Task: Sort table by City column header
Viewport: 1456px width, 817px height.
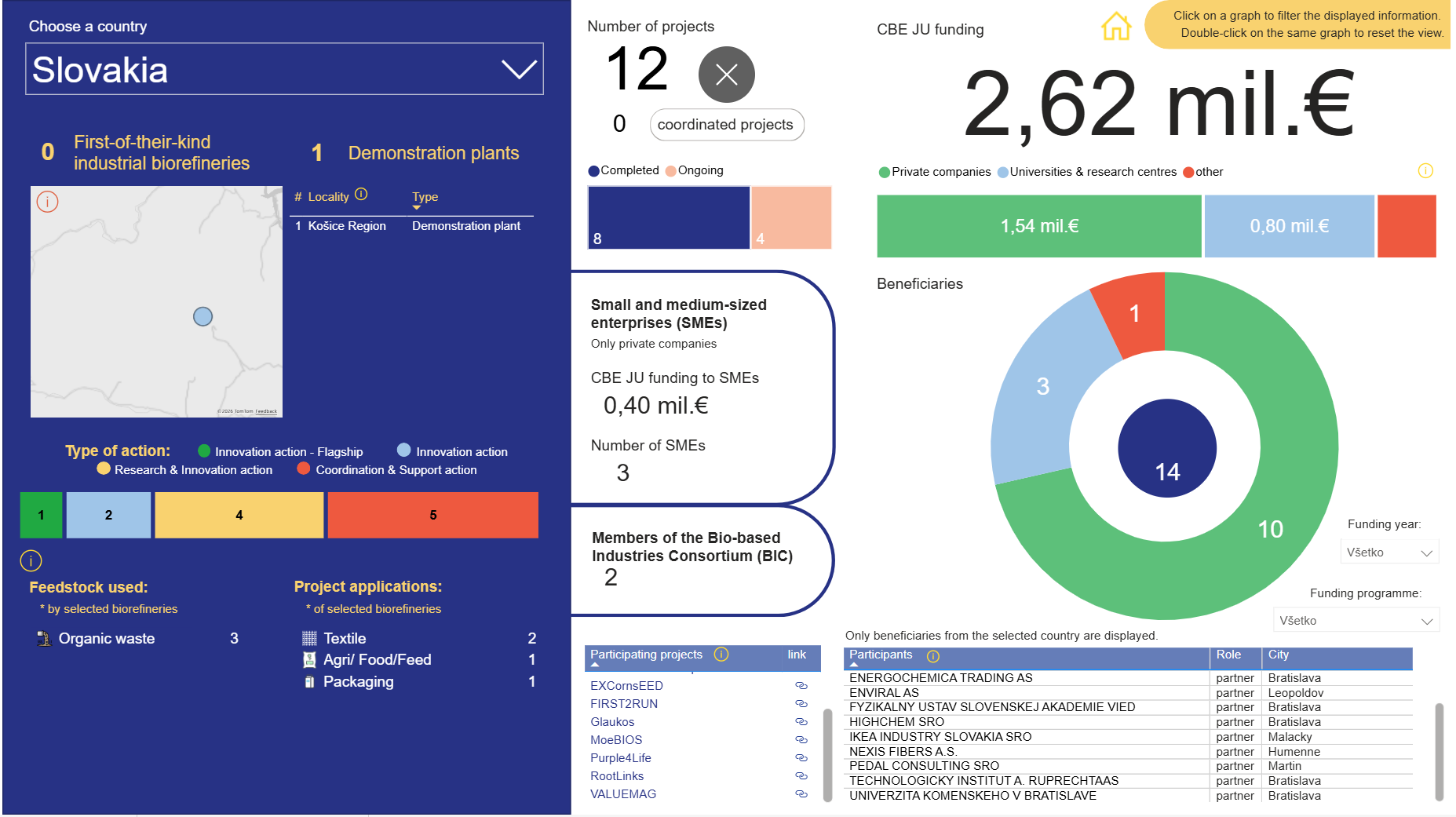Action: click(x=1279, y=655)
